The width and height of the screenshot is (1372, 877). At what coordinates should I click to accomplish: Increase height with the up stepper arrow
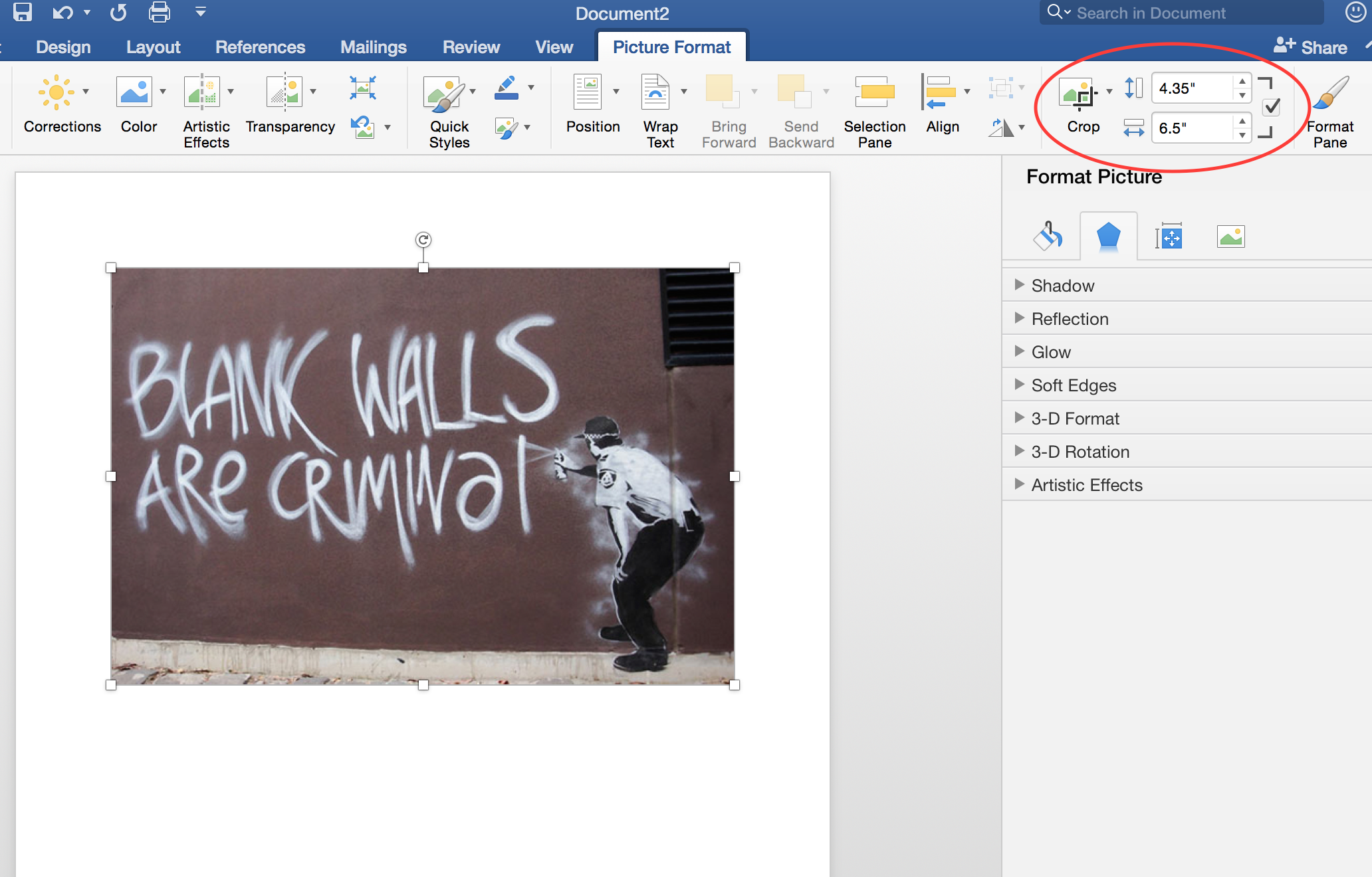coord(1242,81)
